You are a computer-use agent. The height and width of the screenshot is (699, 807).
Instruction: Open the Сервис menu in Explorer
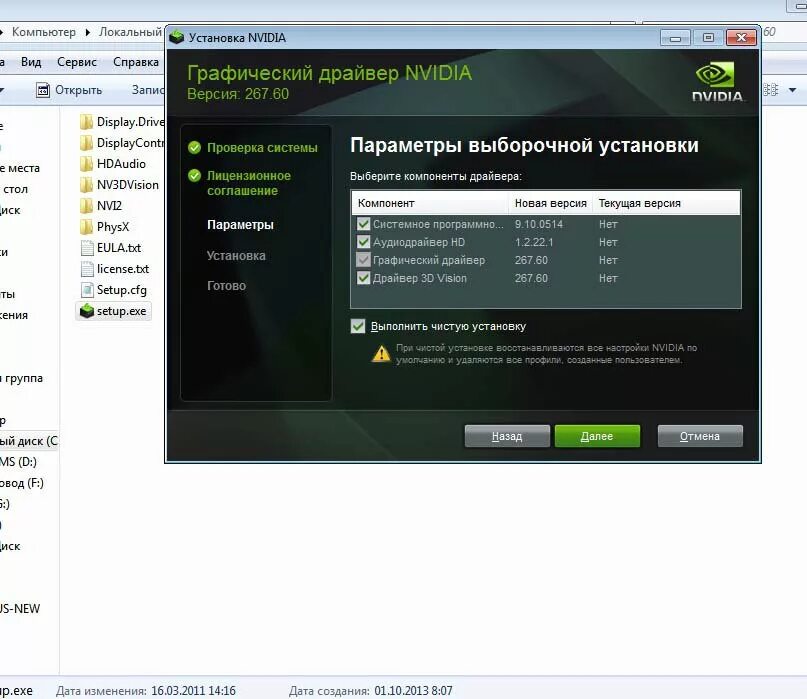pyautogui.click(x=77, y=62)
